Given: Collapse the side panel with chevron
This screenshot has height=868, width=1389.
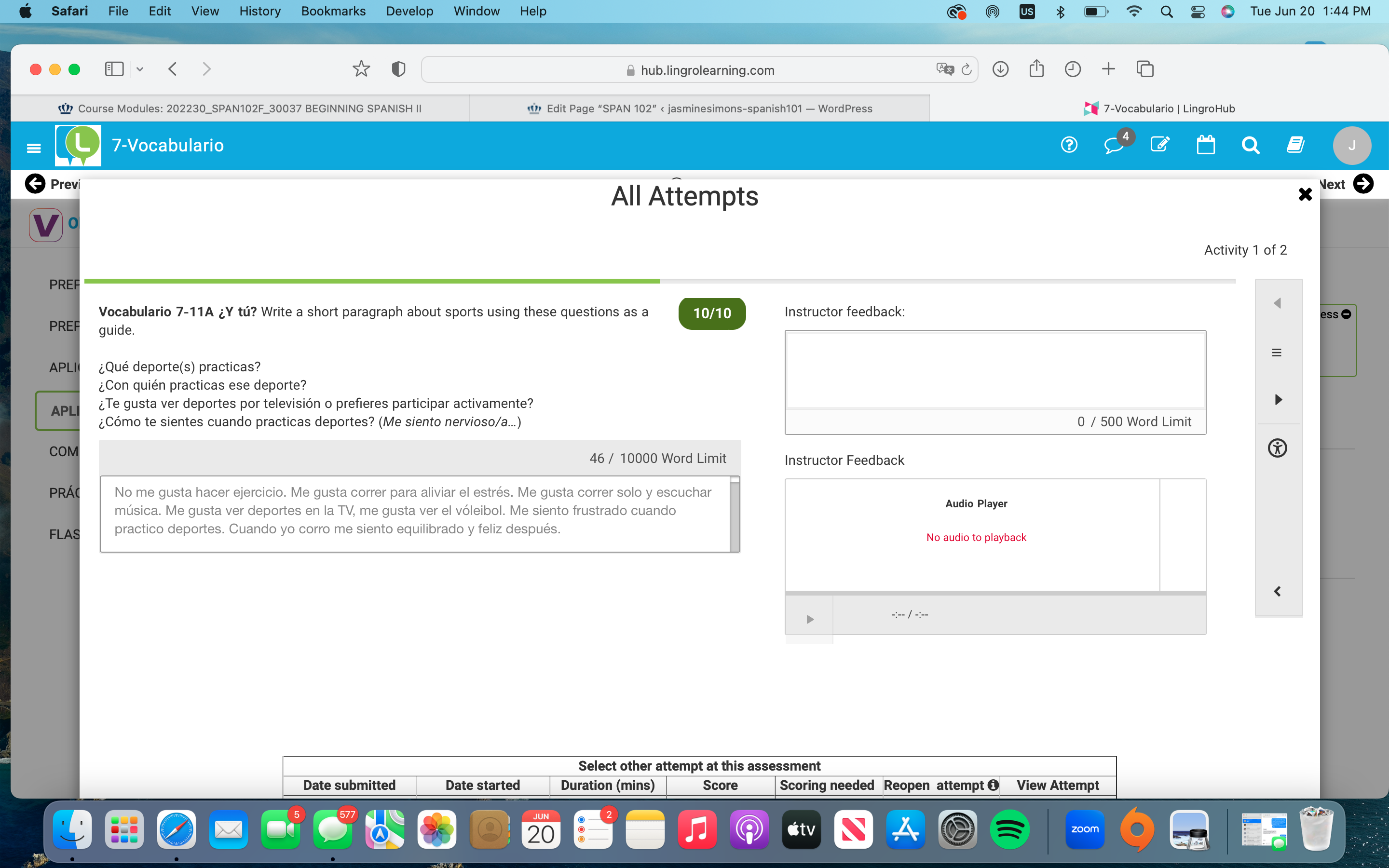Looking at the screenshot, I should click(x=1277, y=591).
